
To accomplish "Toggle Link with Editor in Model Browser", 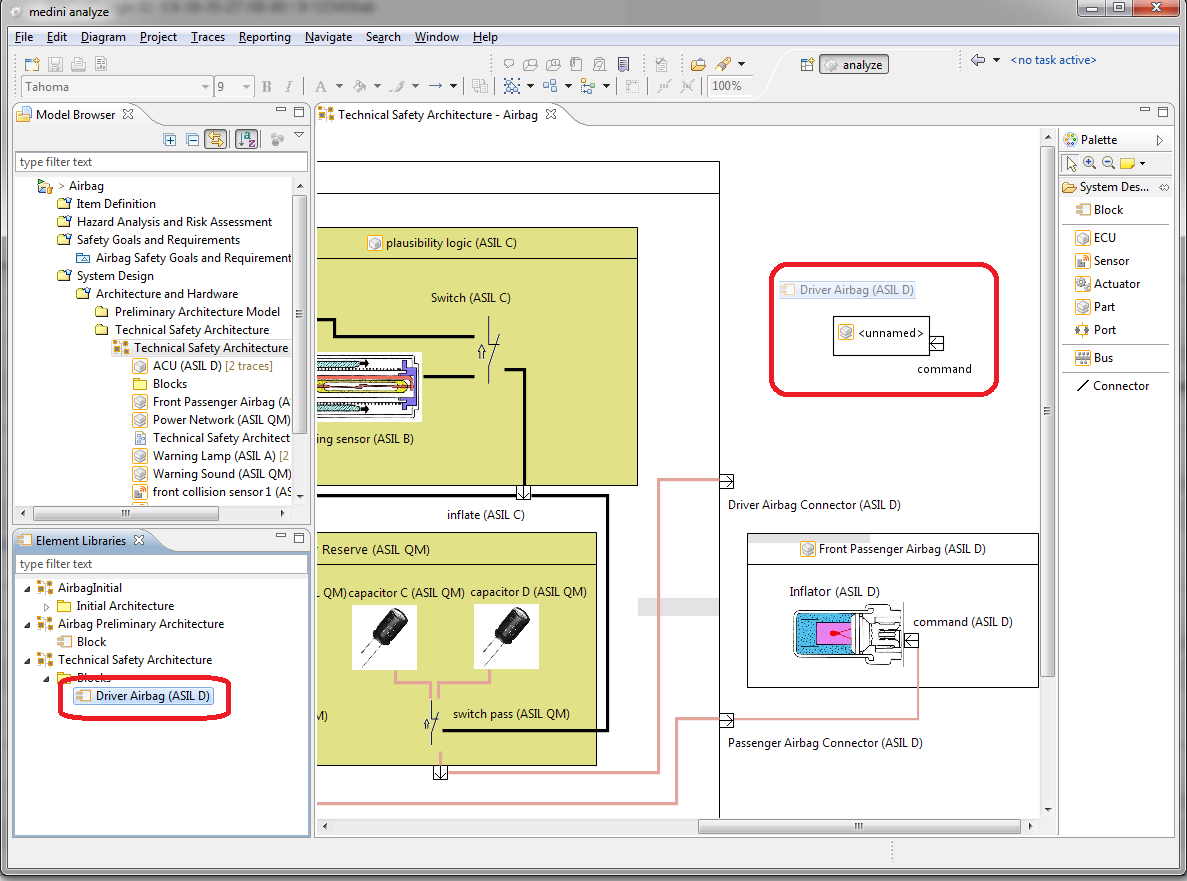I will click(x=215, y=140).
